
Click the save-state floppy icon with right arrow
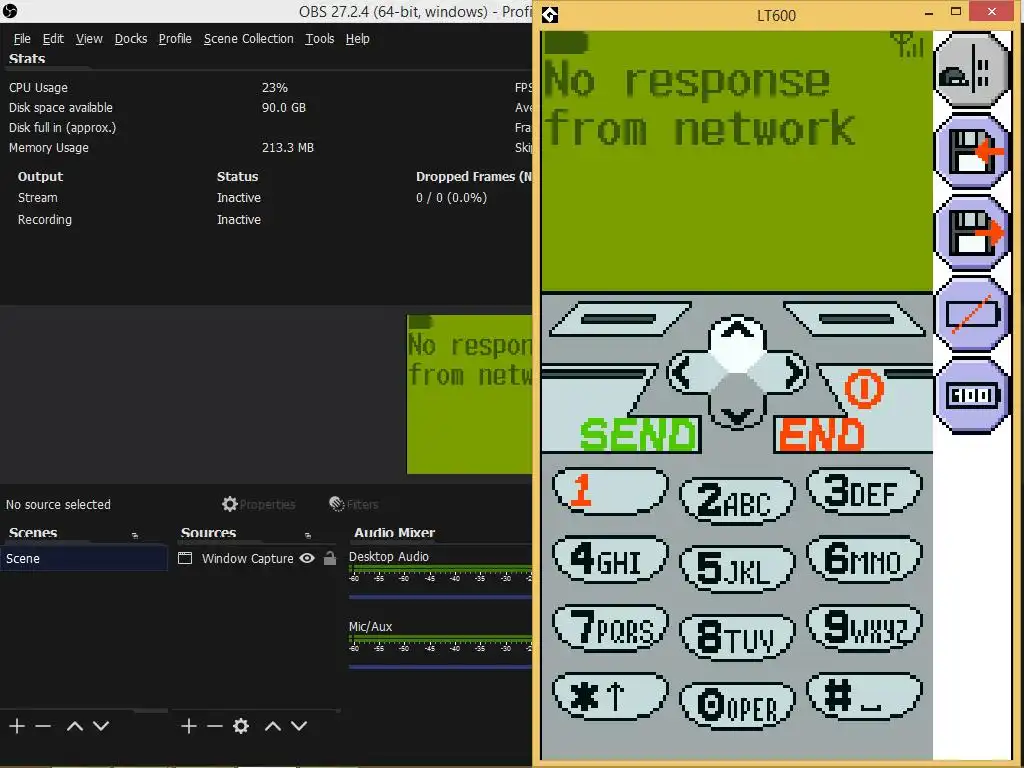click(972, 233)
